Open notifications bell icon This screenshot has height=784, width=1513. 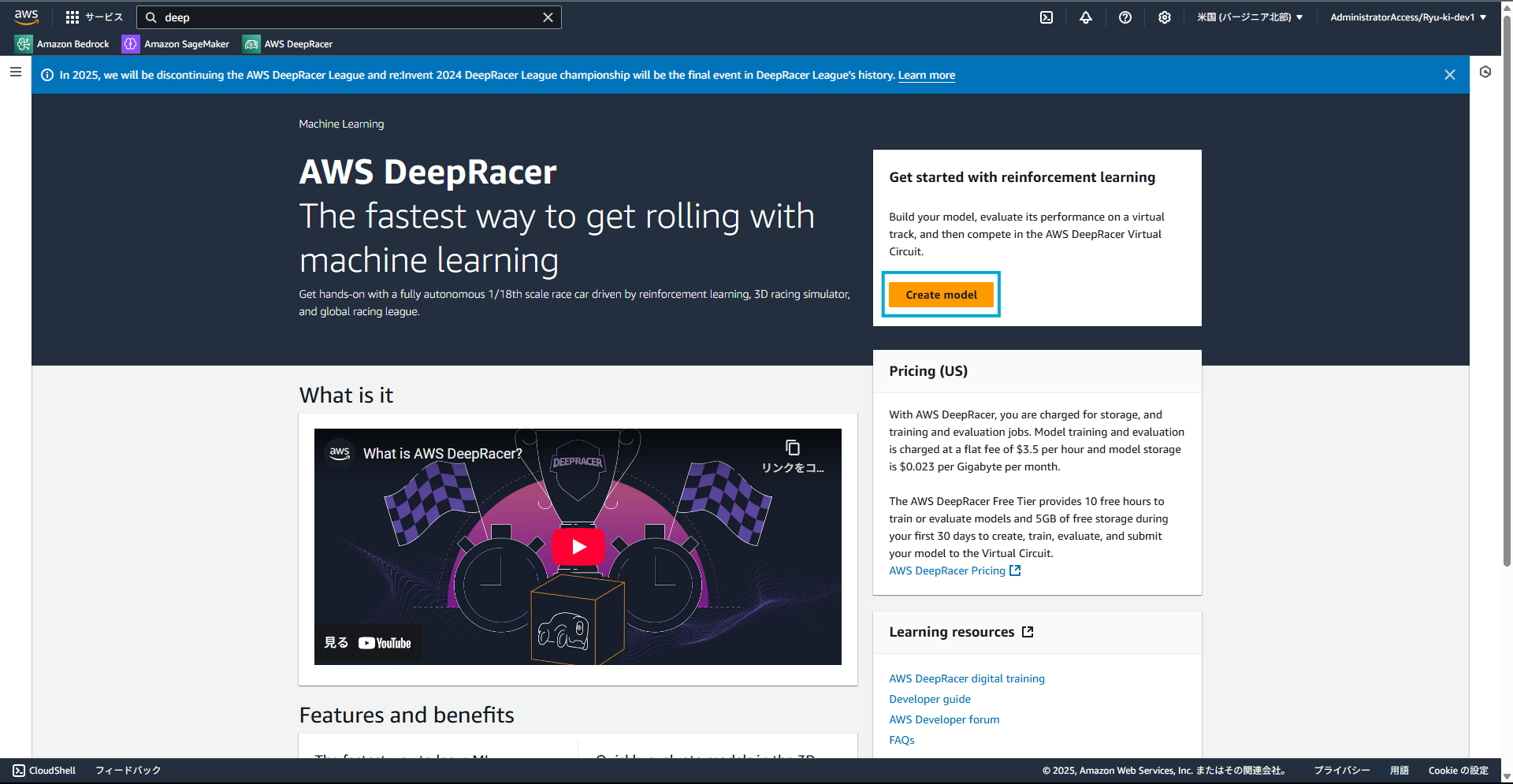pos(1086,17)
